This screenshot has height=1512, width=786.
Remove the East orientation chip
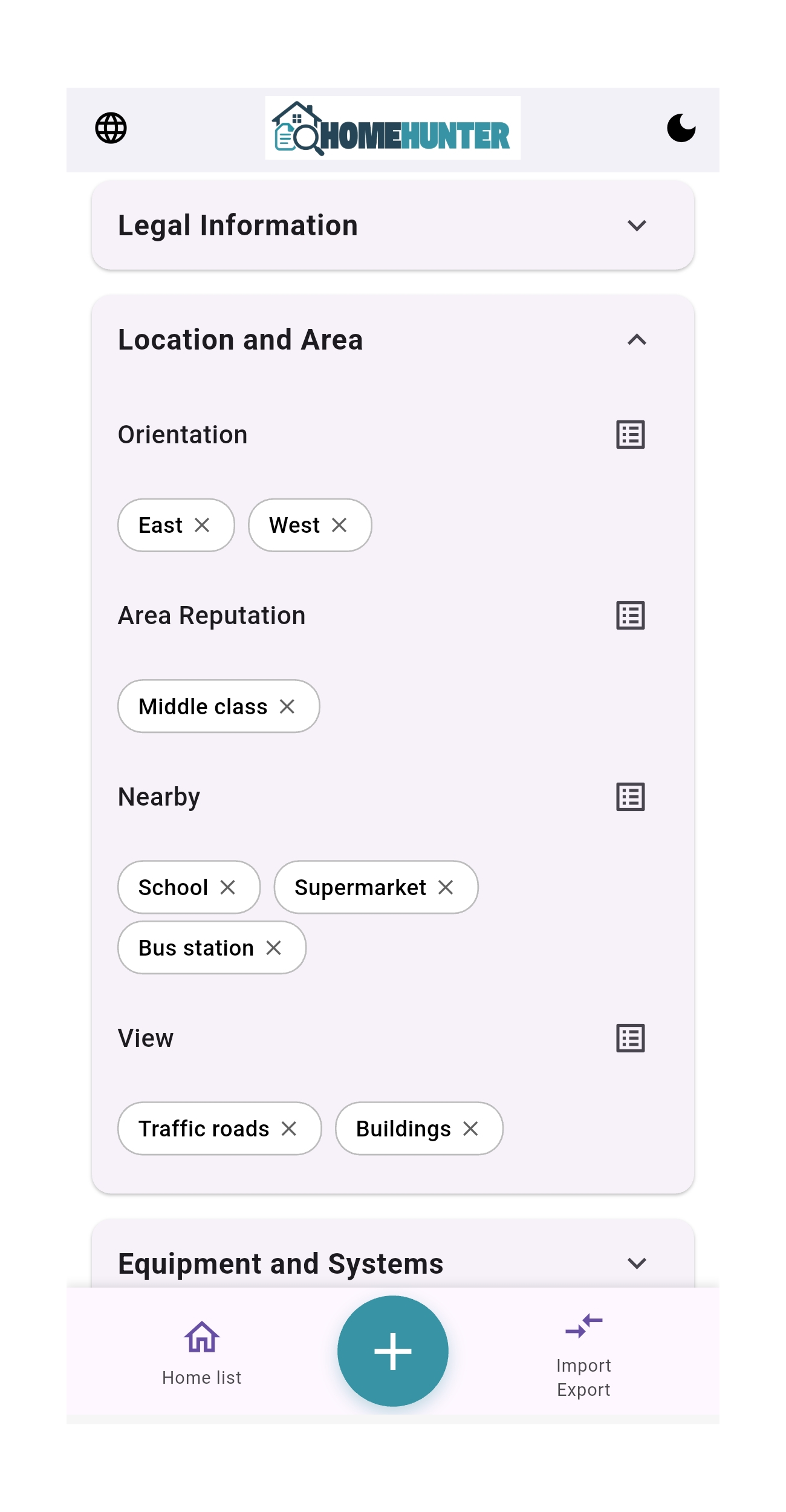coord(202,525)
